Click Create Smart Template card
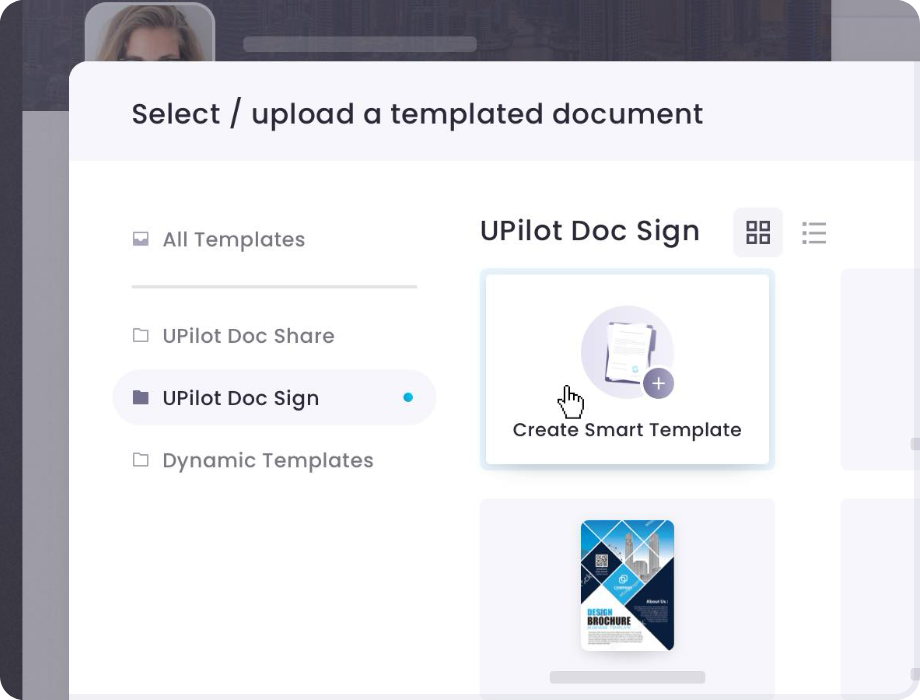 tap(627, 369)
